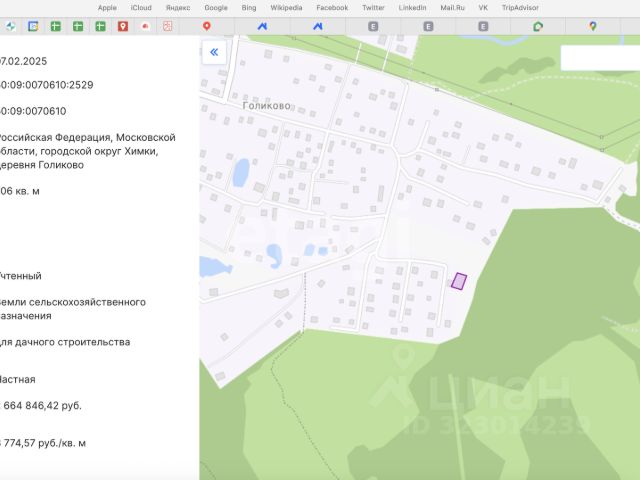Open the Facebook favorites bookmark
640x480 pixels.
(x=332, y=8)
